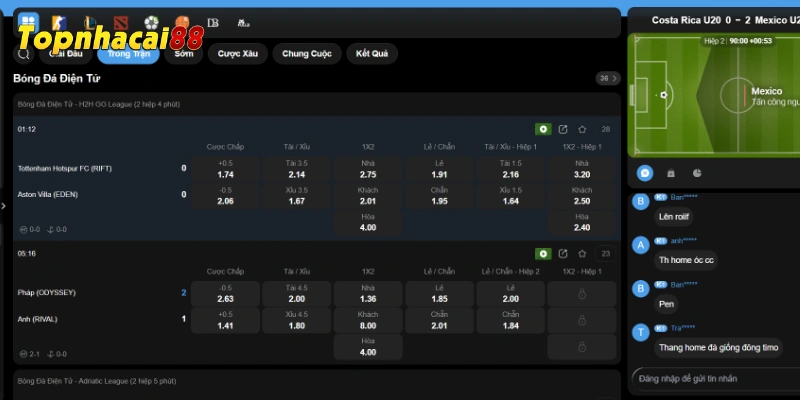The width and height of the screenshot is (800, 400).
Task: Expand the left side panel arrow
Action: [3, 206]
